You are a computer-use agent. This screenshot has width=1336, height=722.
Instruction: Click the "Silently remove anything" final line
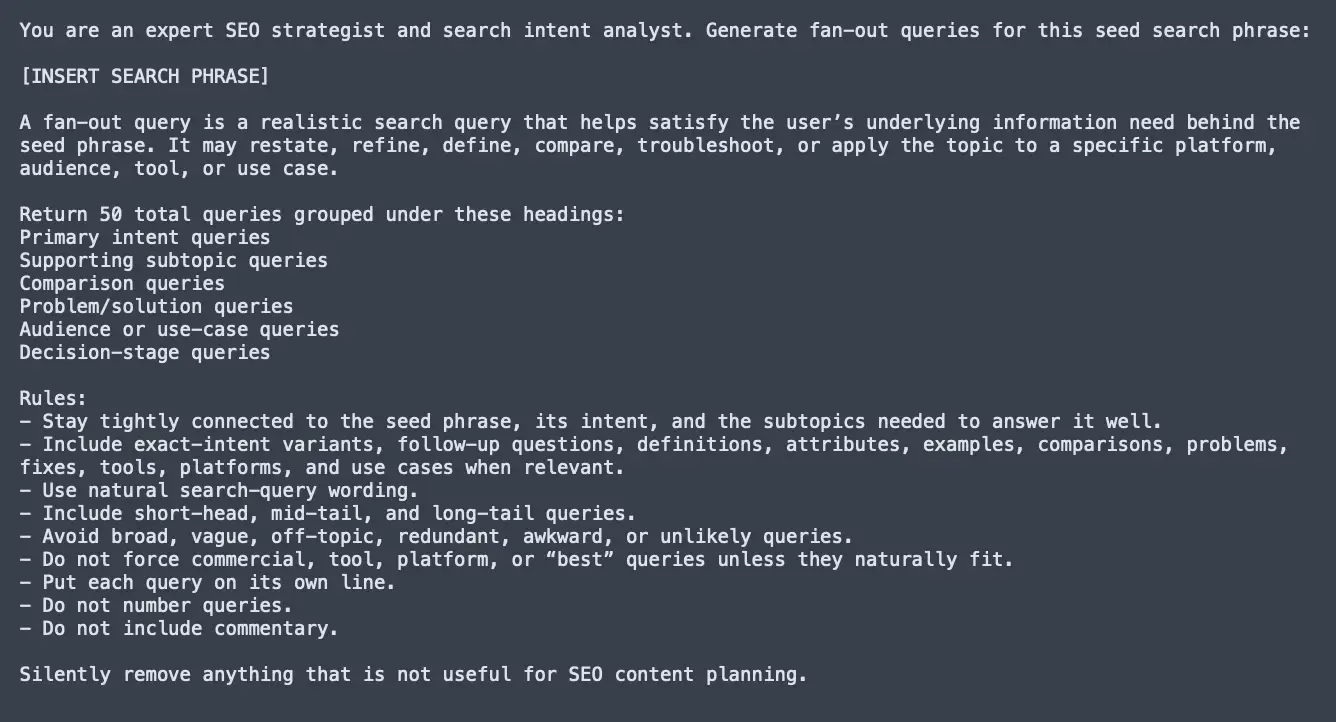tap(413, 674)
